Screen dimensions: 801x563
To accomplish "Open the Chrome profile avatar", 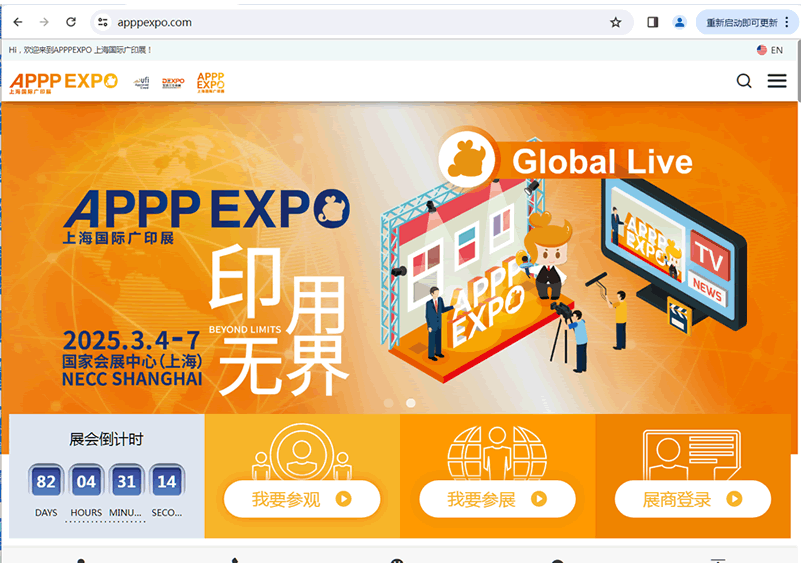I will [679, 22].
